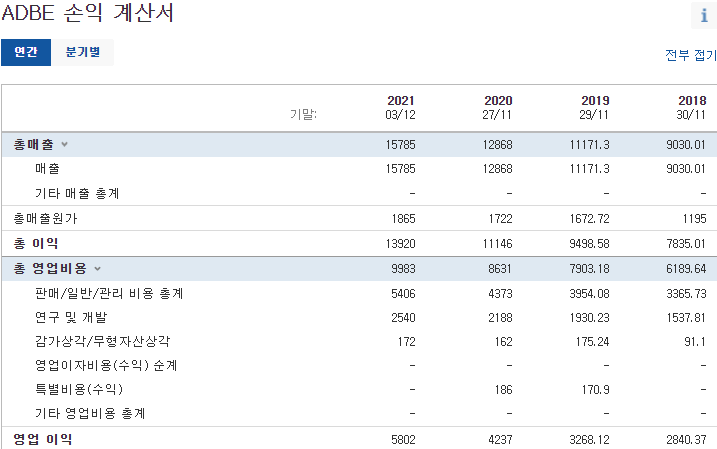Click 총매출원가 value 1865
Screen dimensions: 717x449
click(x=403, y=219)
